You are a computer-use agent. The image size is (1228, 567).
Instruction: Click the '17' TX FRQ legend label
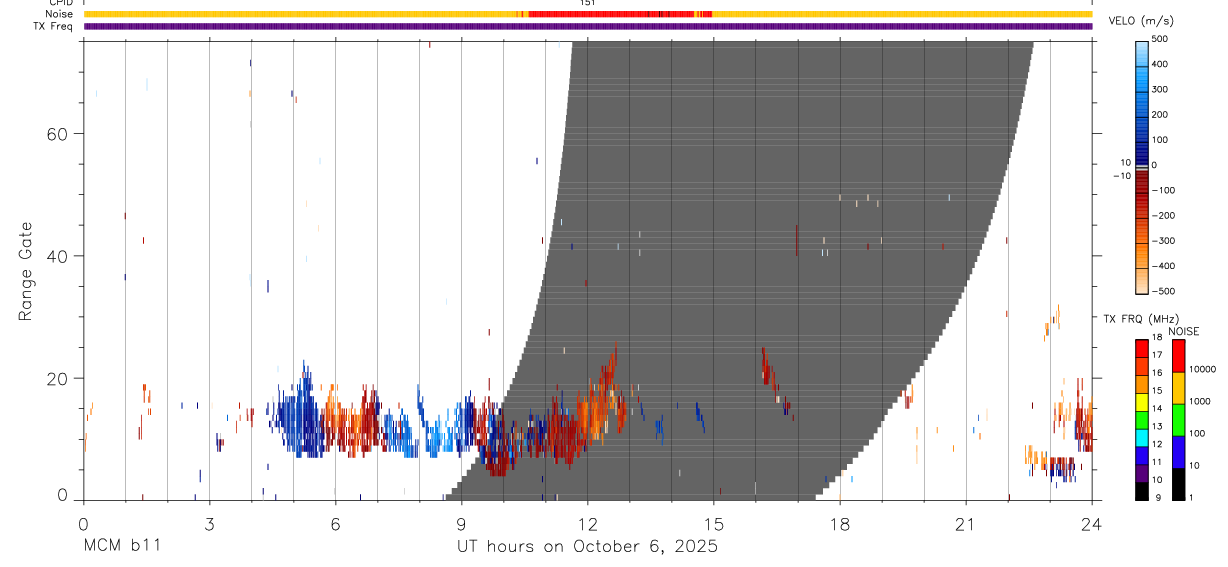1157,355
